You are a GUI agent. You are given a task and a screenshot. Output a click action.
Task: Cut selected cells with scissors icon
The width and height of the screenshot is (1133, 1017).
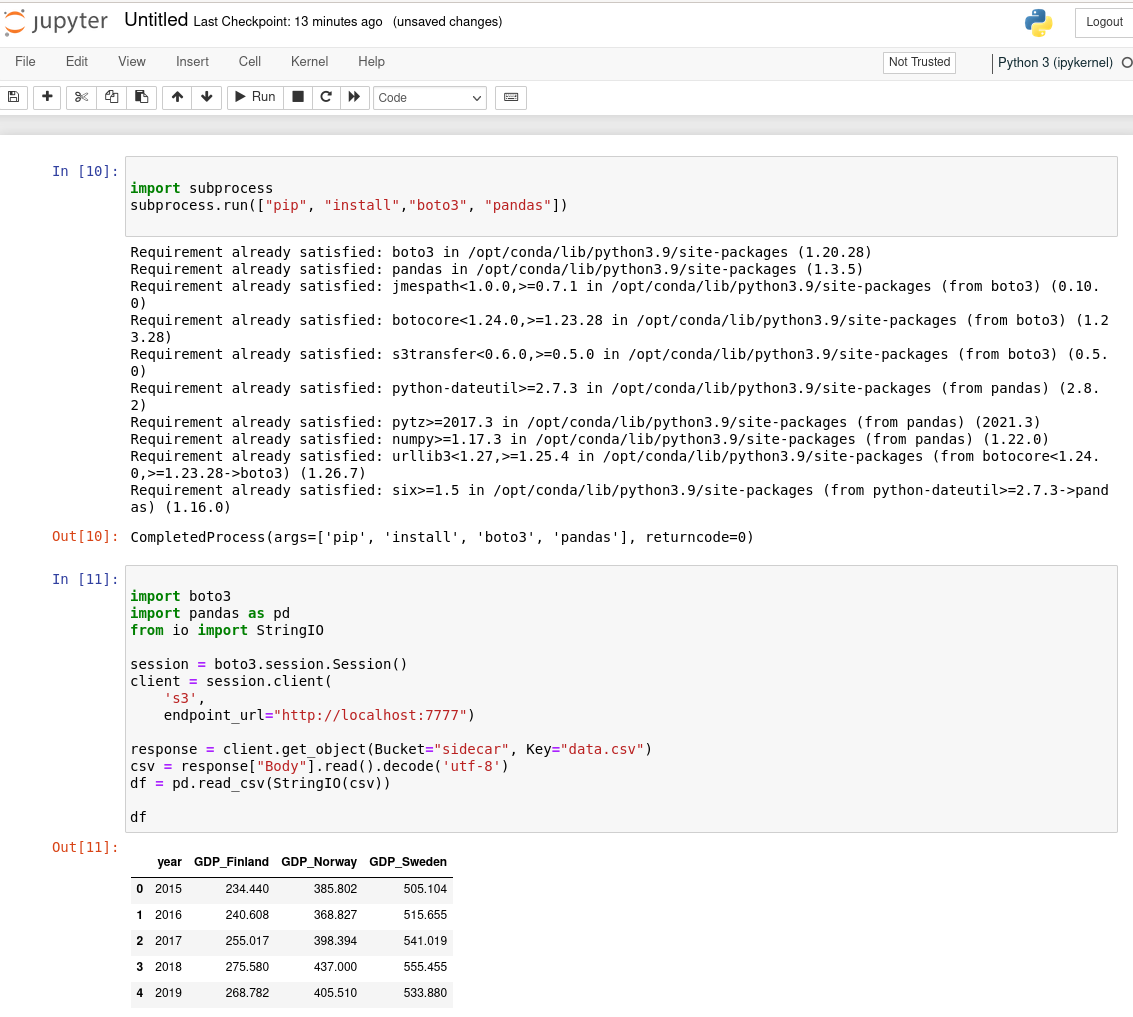click(82, 97)
